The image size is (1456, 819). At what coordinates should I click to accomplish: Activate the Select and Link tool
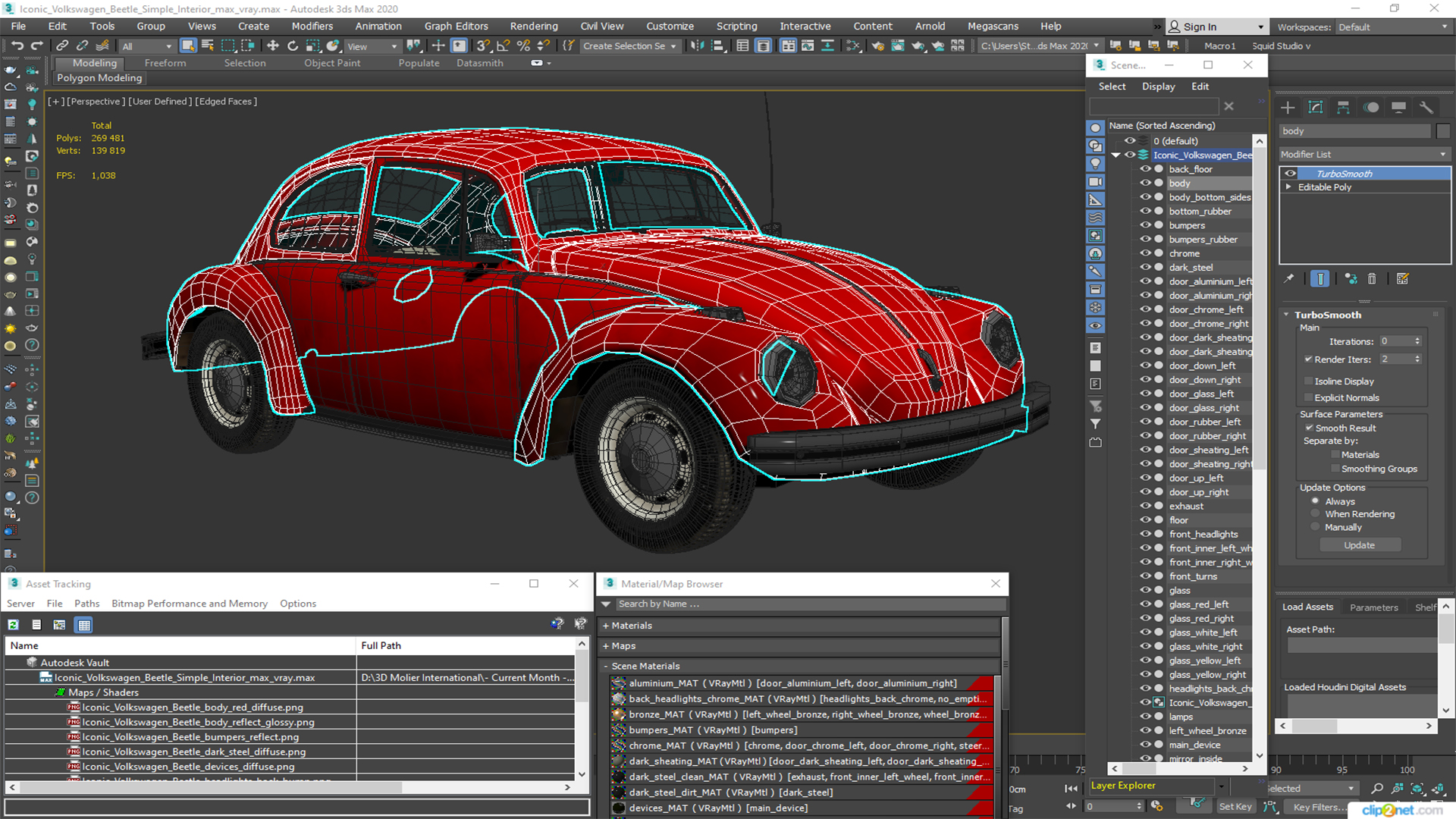pos(63,46)
